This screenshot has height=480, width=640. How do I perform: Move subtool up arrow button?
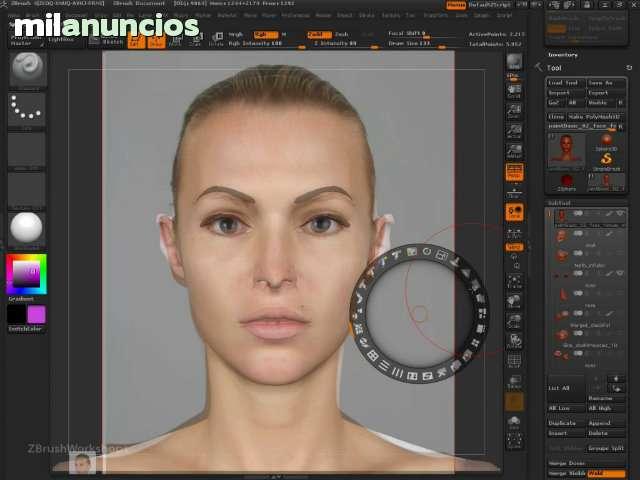[x=616, y=378]
